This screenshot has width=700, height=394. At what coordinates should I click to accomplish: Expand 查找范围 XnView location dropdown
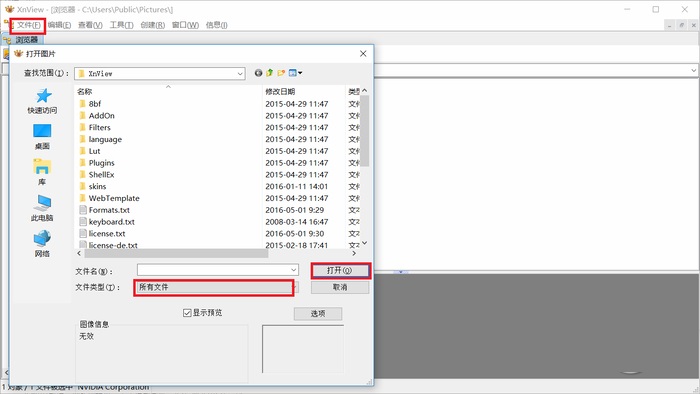tap(240, 74)
